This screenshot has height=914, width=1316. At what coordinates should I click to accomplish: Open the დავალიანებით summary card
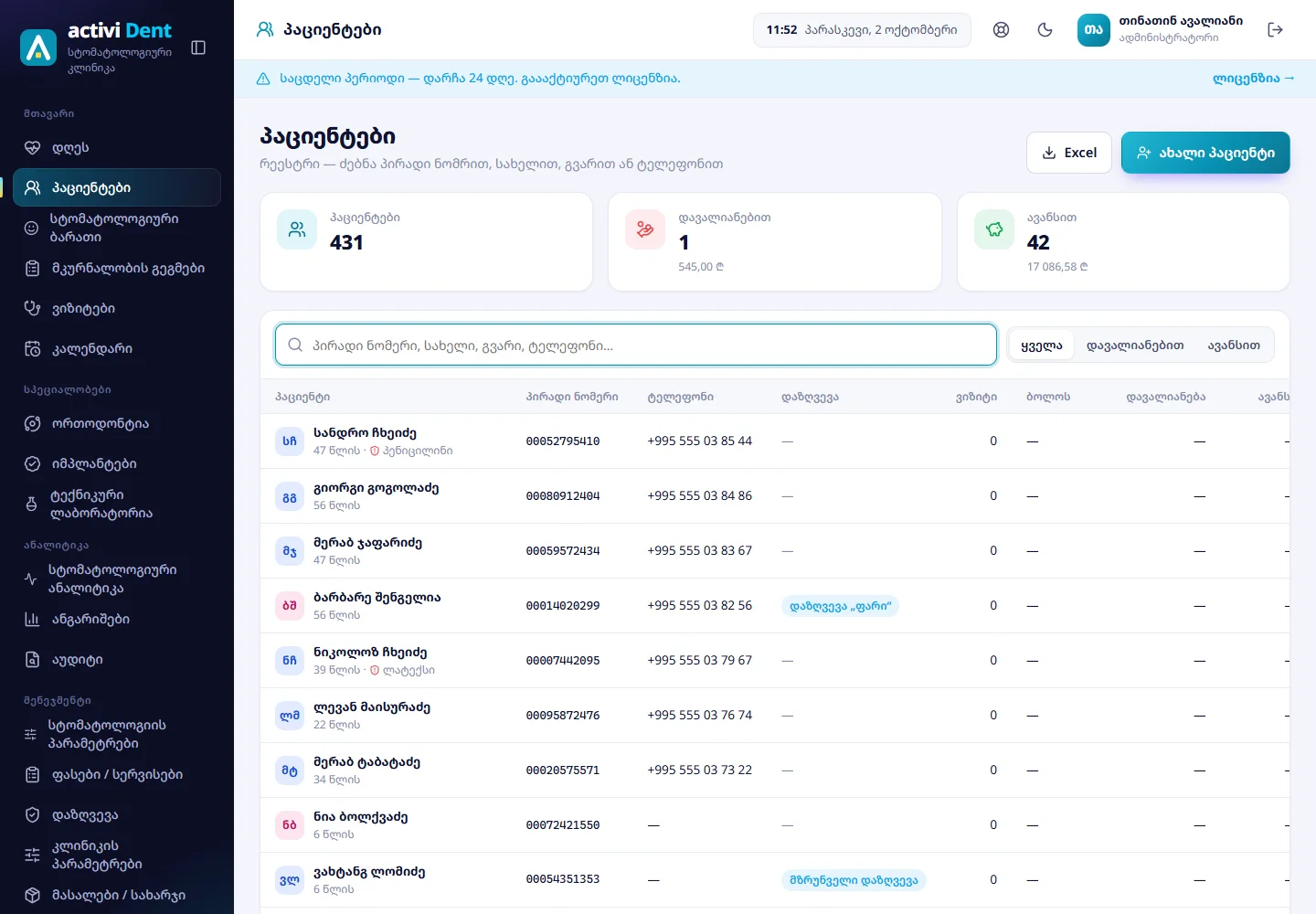tap(775, 242)
